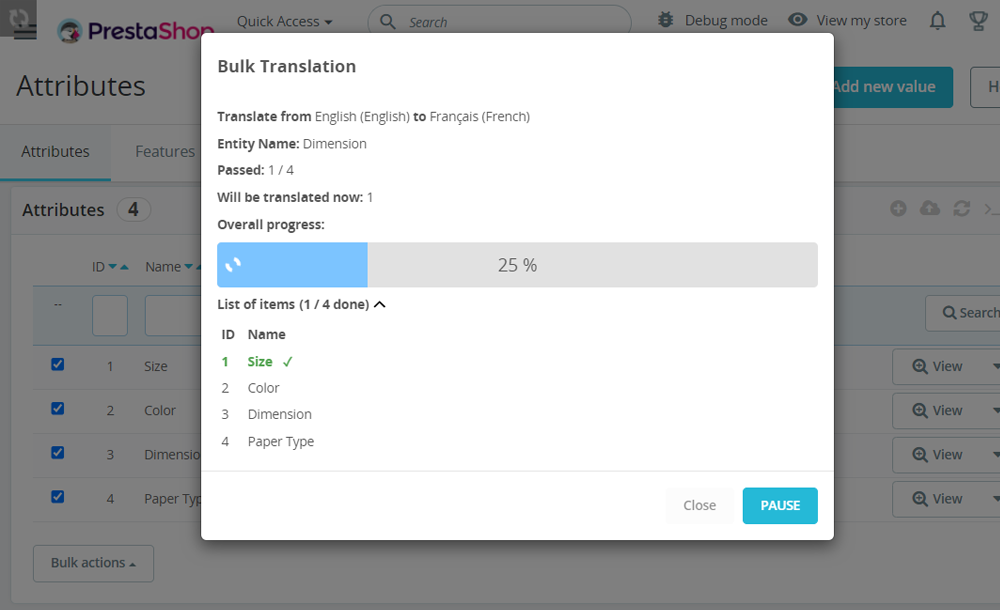Screen dimensions: 1000x610
Task: Switch to the Features tab
Action: [x=165, y=151]
